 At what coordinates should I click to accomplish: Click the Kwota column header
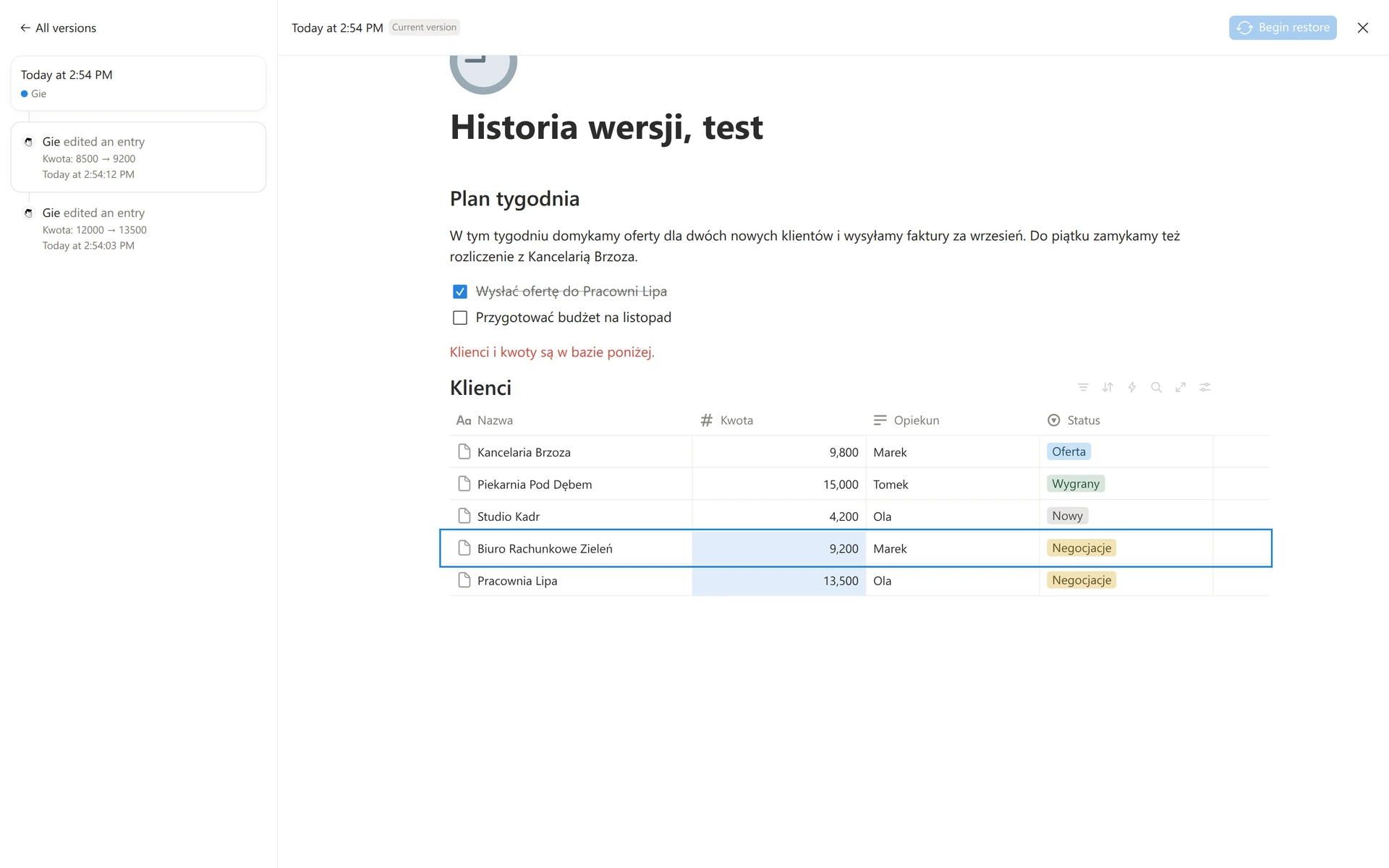779,420
